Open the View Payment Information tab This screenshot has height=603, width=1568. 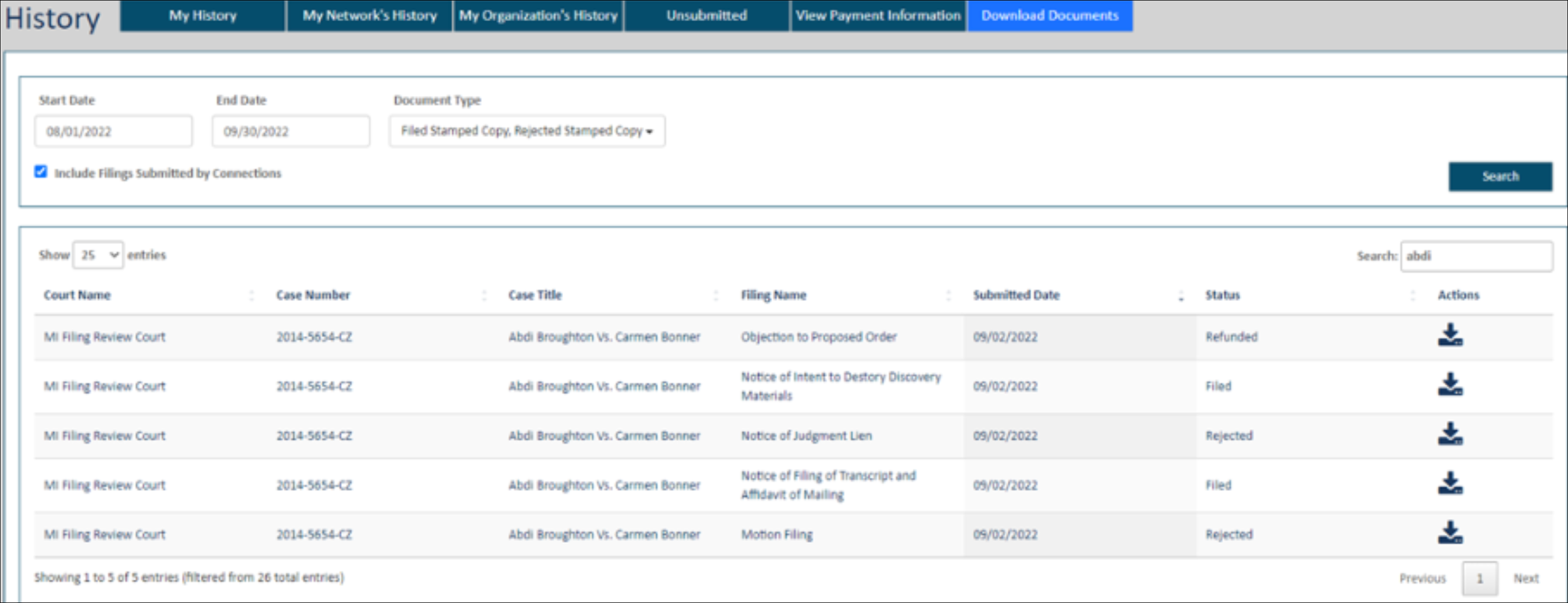point(878,16)
